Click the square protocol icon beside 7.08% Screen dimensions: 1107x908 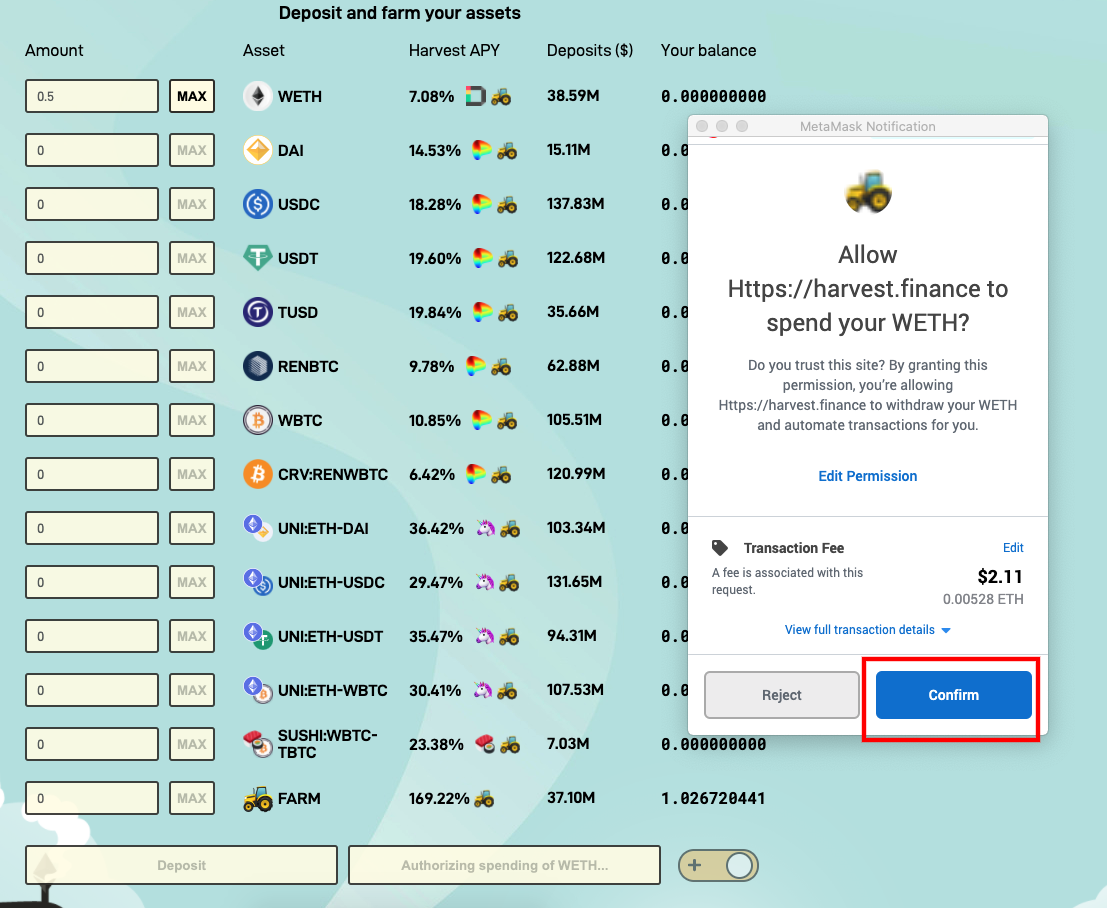pos(476,96)
